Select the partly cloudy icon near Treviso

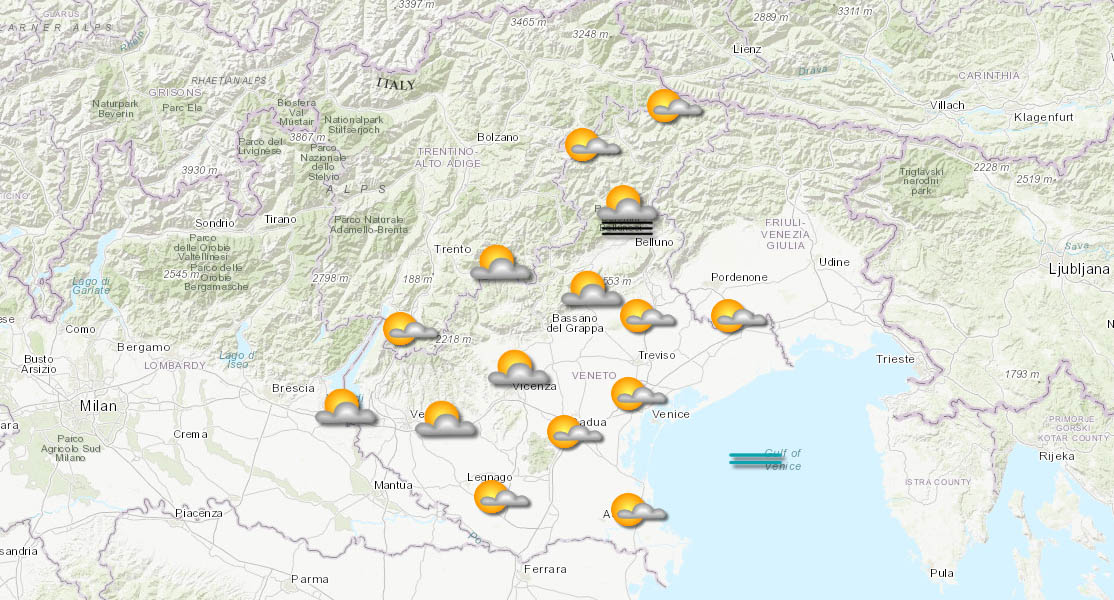pyautogui.click(x=645, y=319)
